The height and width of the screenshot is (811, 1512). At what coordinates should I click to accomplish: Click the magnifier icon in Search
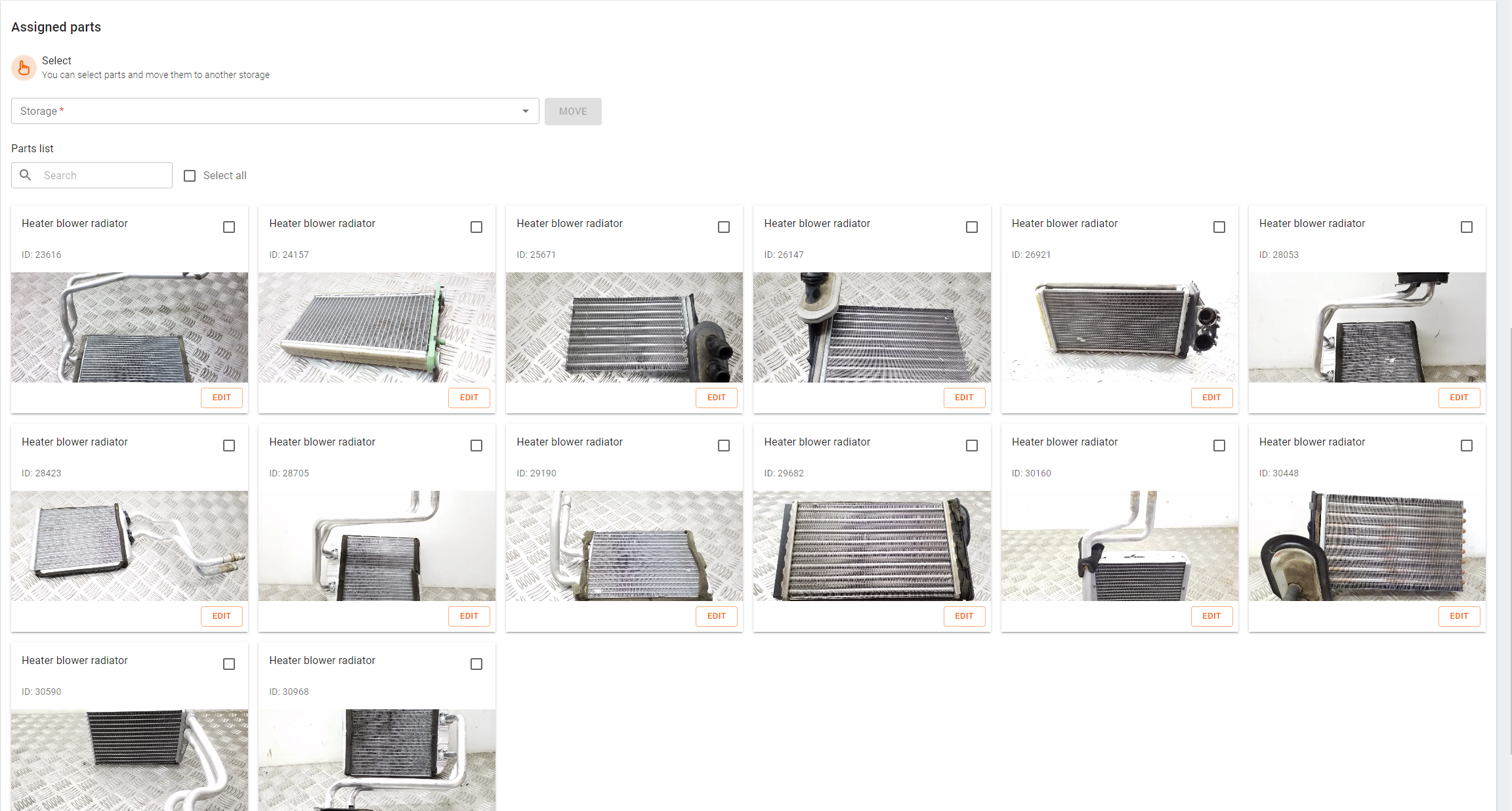click(x=26, y=175)
